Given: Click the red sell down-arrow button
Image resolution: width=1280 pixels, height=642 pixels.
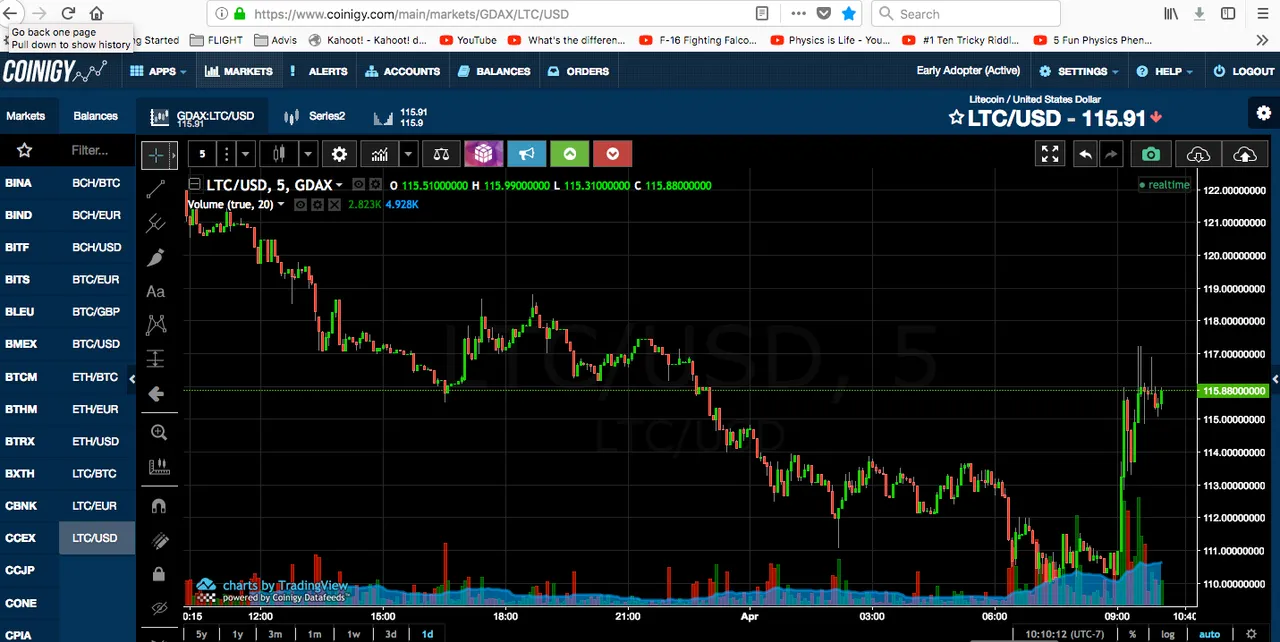Looking at the screenshot, I should coord(613,154).
